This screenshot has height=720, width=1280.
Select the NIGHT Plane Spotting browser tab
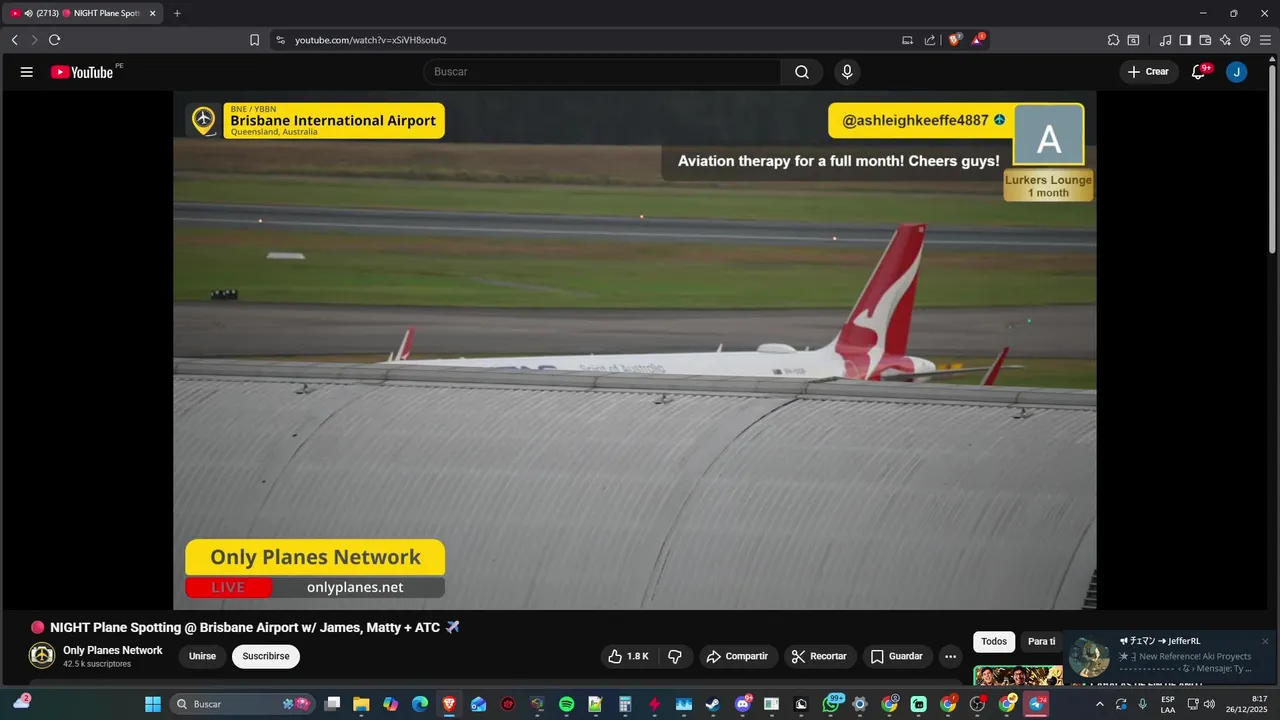point(82,13)
